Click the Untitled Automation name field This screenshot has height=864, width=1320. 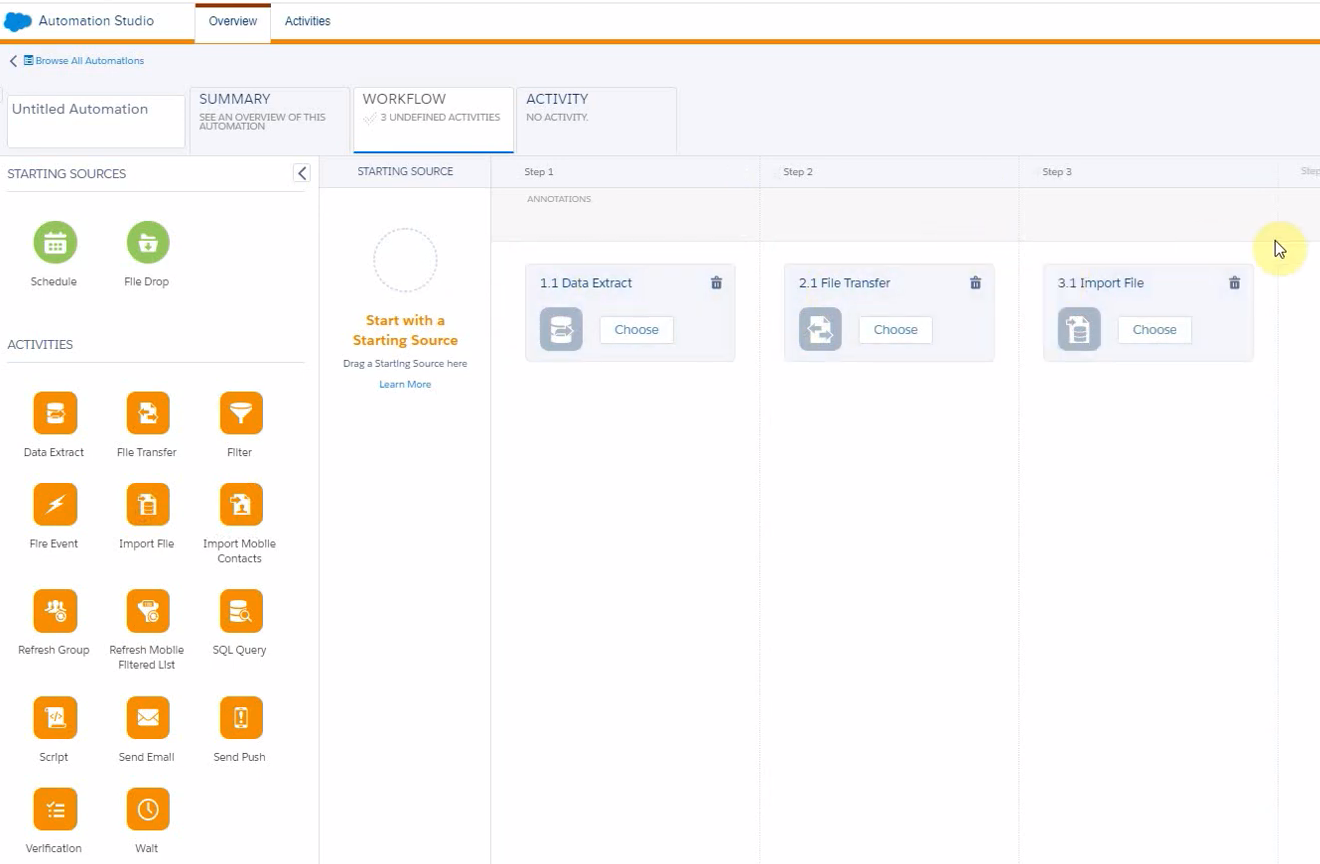point(96,121)
